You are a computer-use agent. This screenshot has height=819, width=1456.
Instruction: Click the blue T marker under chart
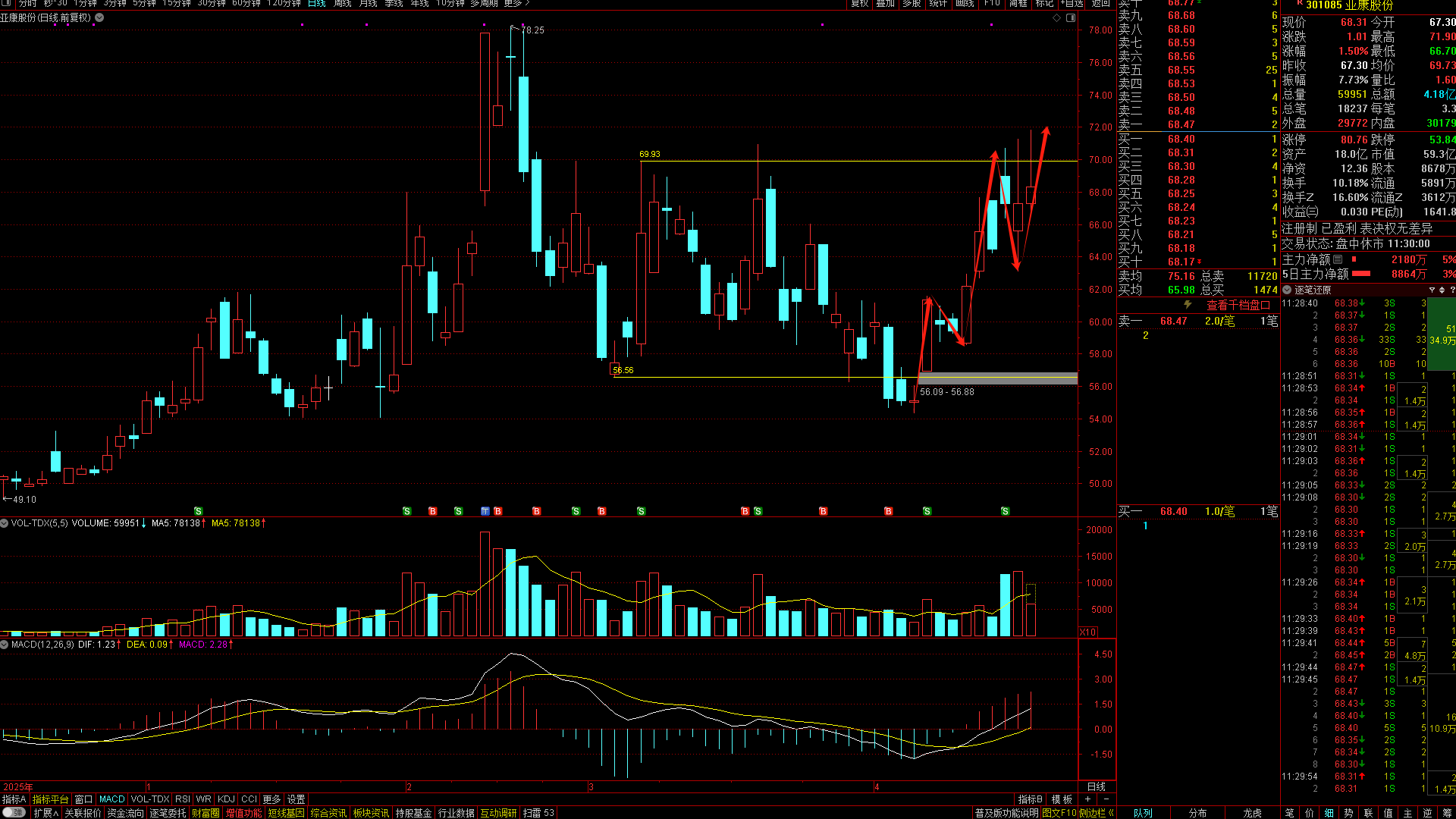click(485, 511)
